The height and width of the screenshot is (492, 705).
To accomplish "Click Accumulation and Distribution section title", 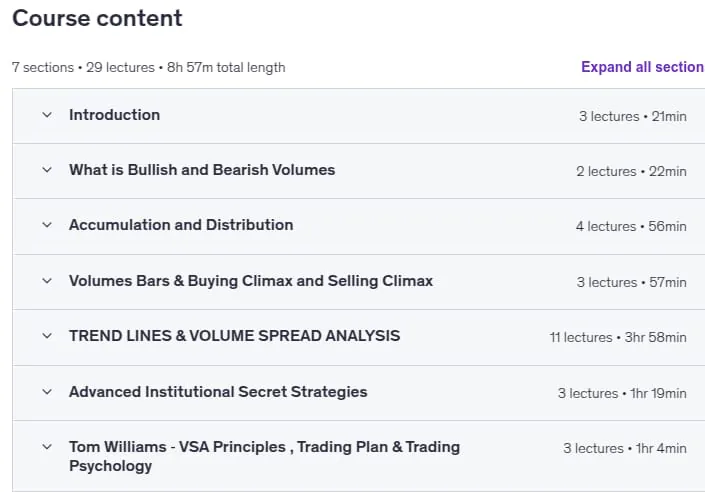I will point(181,225).
